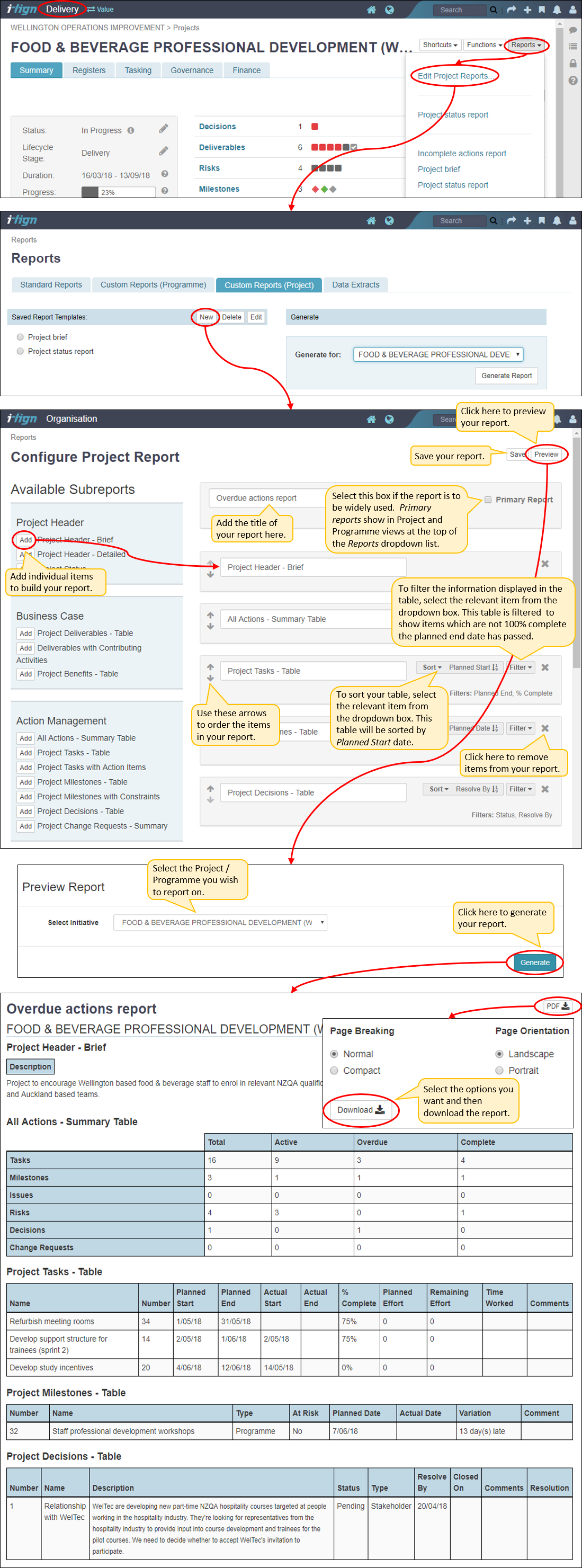Open the Select Initiative dropdown
Screen dimensions: 582x1568
pos(220,923)
